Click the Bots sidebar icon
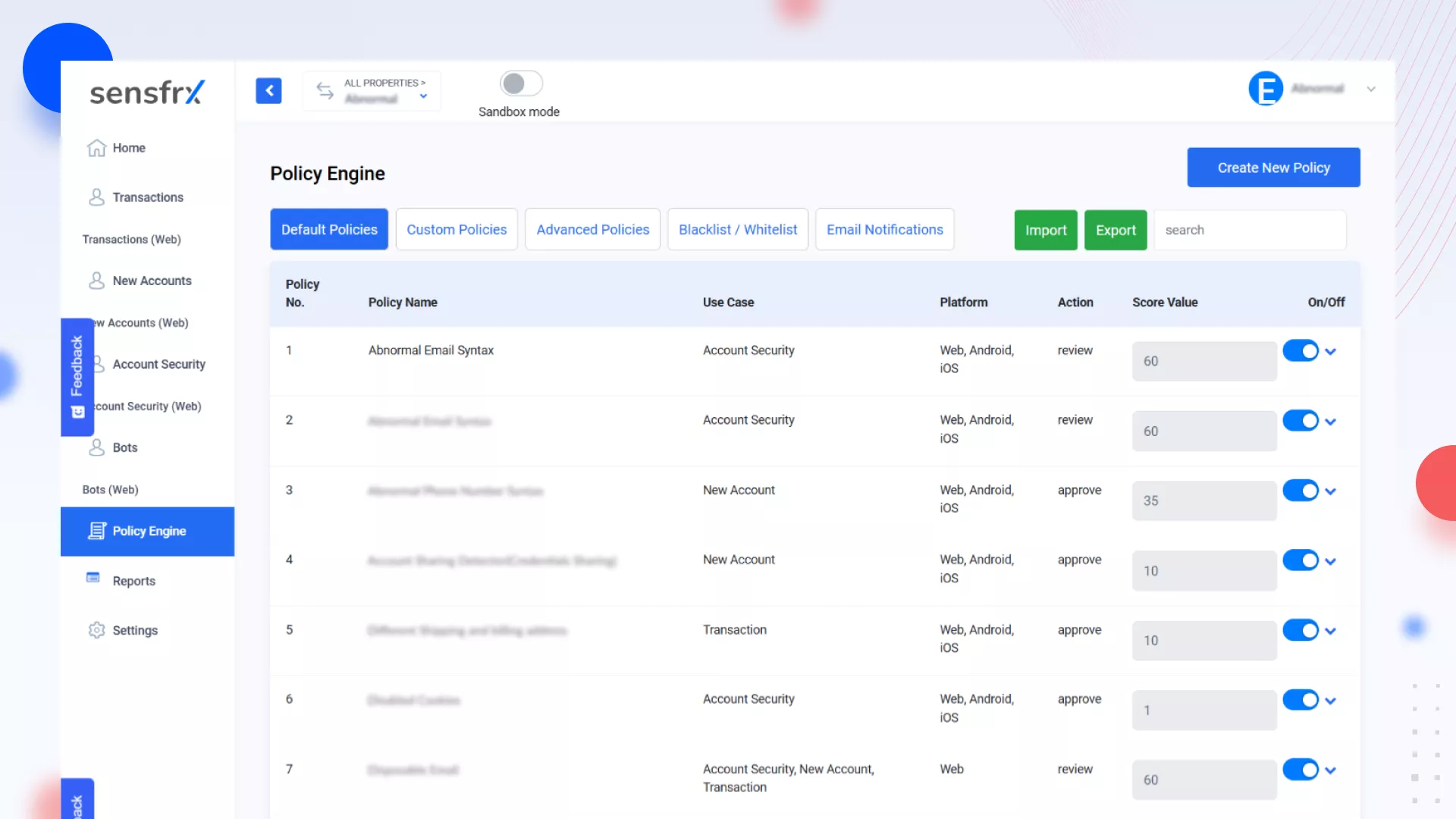Viewport: 1456px width, 819px height. [96, 447]
